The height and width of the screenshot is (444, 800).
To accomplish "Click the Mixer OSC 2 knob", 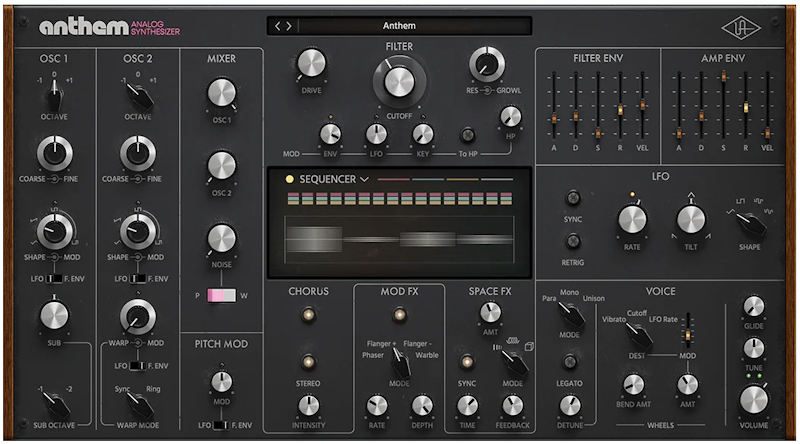I will (x=221, y=166).
